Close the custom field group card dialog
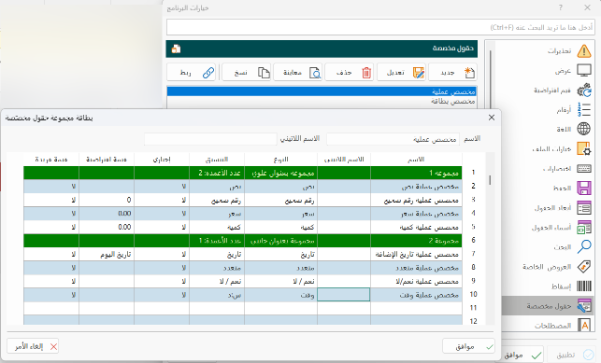This screenshot has height=363, width=601. 491,118
